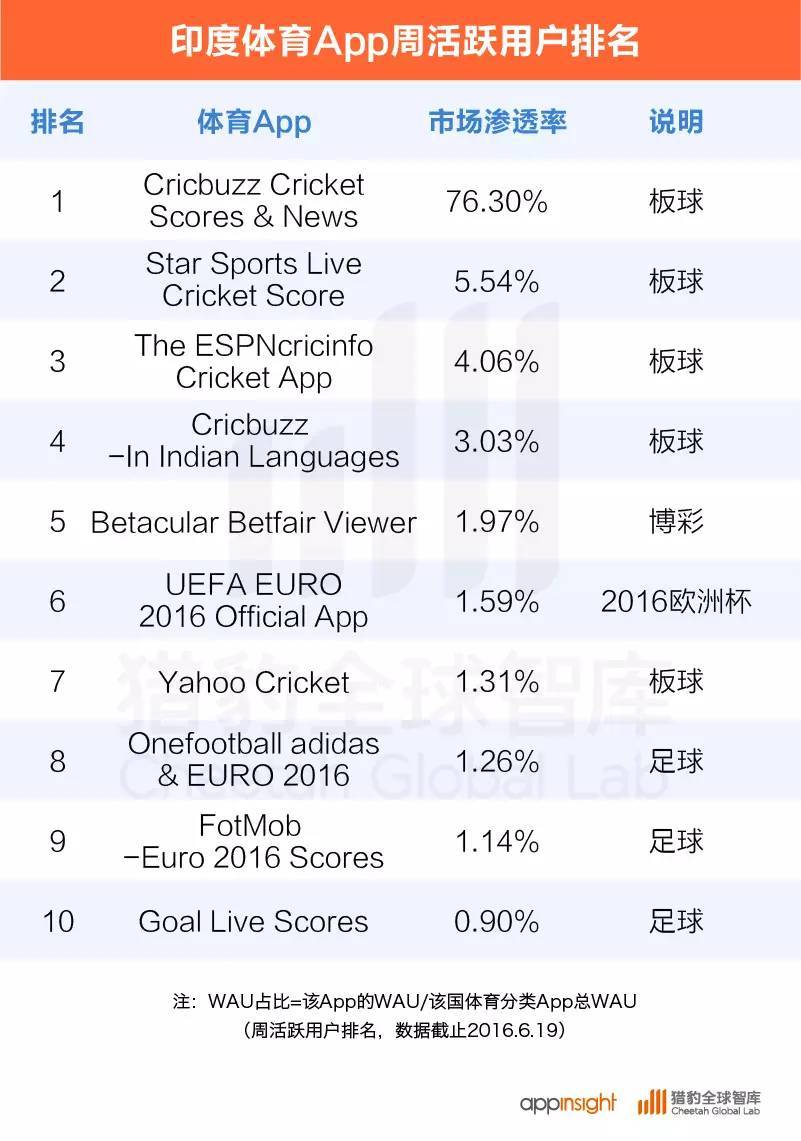Select The ESPNcricinfo Cricket App entry
This screenshot has width=801, height=1141.
pos(253,361)
